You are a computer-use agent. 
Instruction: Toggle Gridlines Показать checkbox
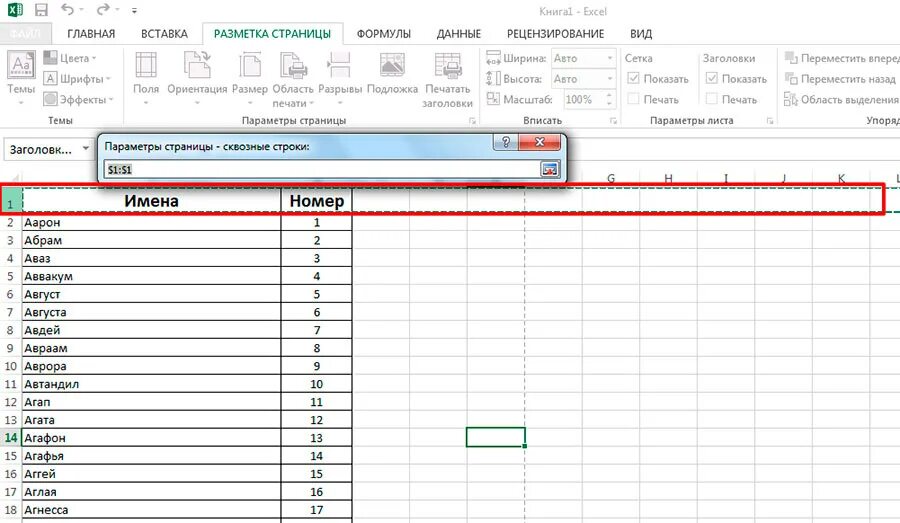pos(634,78)
